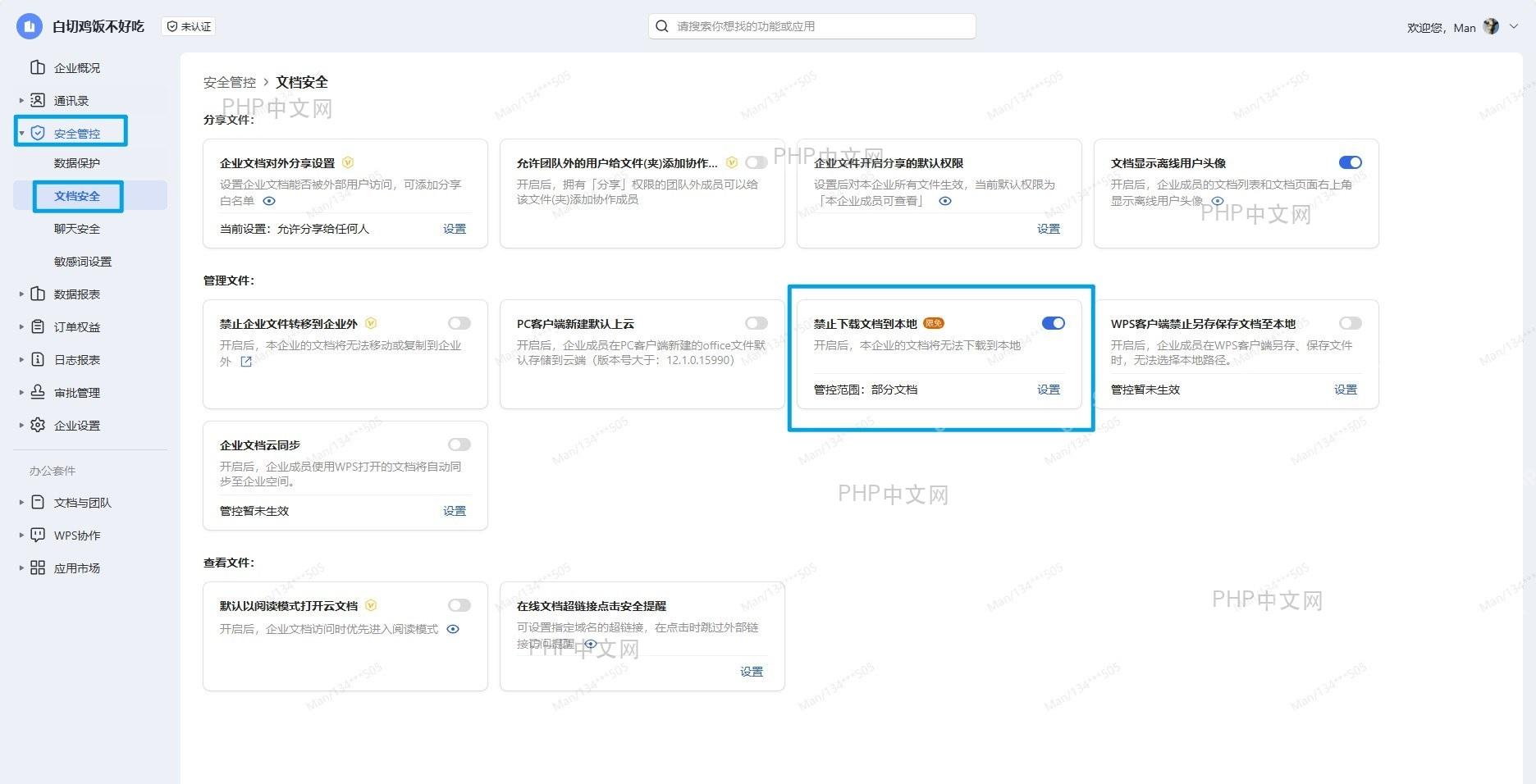Enable 默认以阅读模式打开云文档 switch
Screen dimensions: 1536x784
click(459, 605)
